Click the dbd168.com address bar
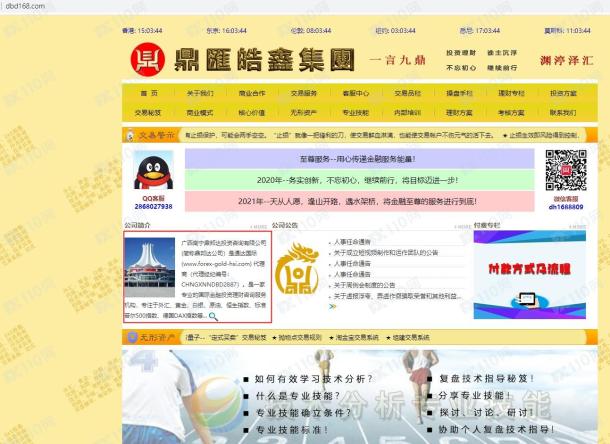The width and height of the screenshot is (610, 444). click(25, 6)
